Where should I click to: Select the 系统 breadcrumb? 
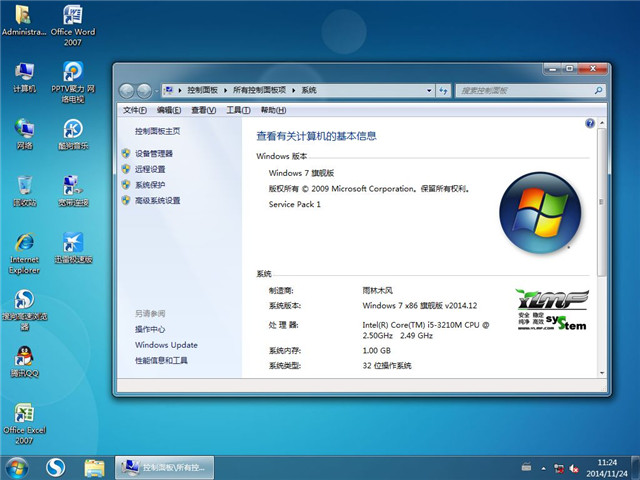pyautogui.click(x=309, y=90)
